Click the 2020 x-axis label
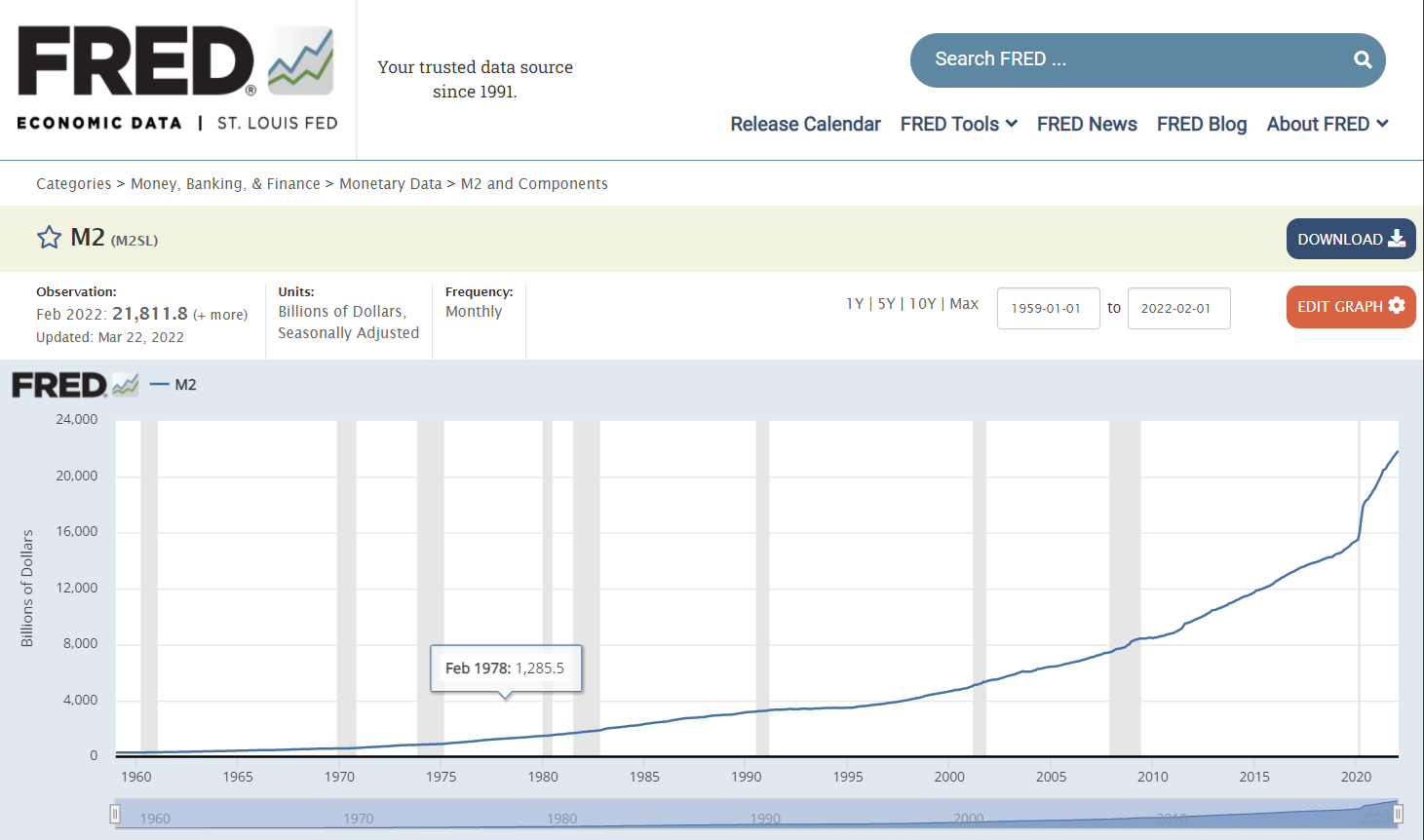The height and width of the screenshot is (840, 1424). 1356,777
